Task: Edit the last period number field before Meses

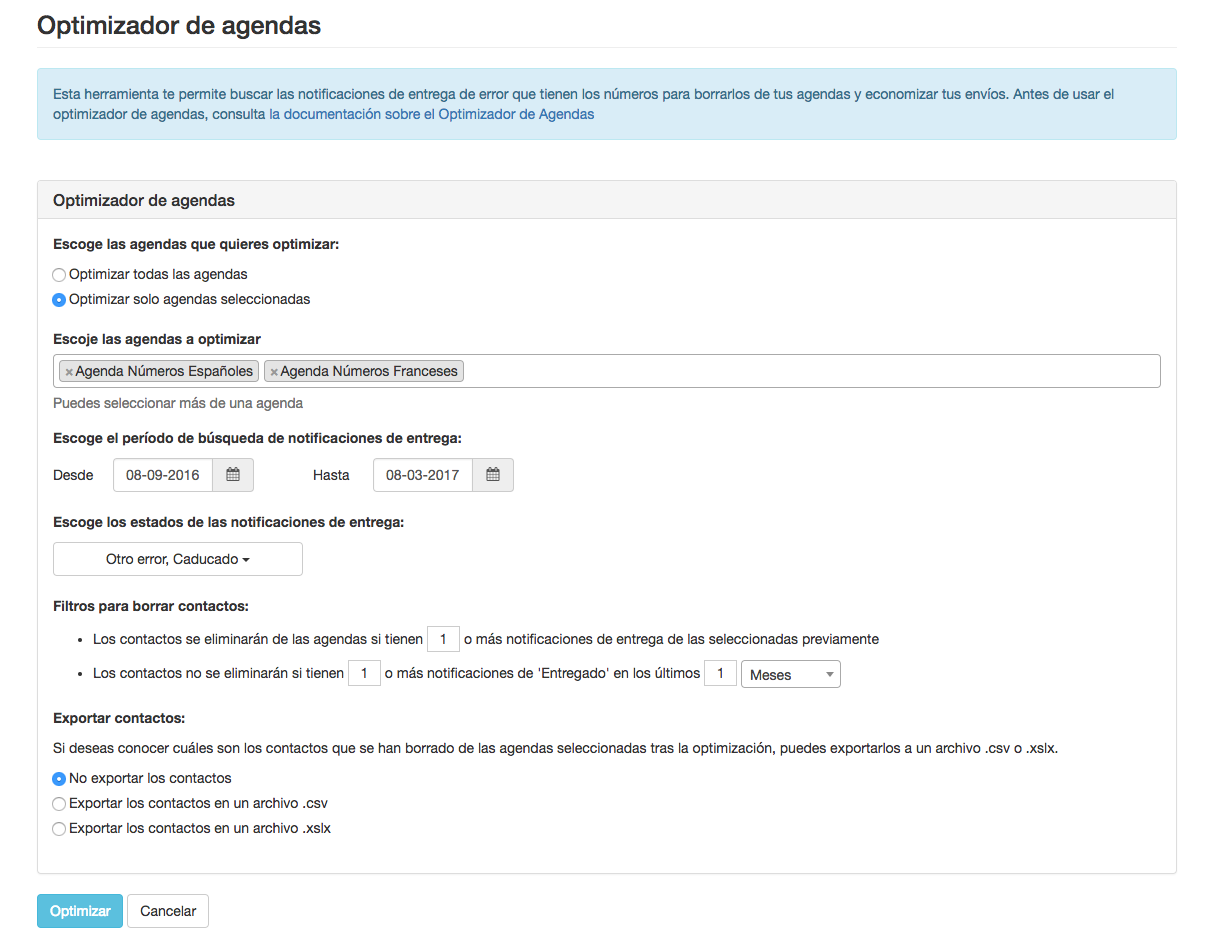Action: coord(720,674)
